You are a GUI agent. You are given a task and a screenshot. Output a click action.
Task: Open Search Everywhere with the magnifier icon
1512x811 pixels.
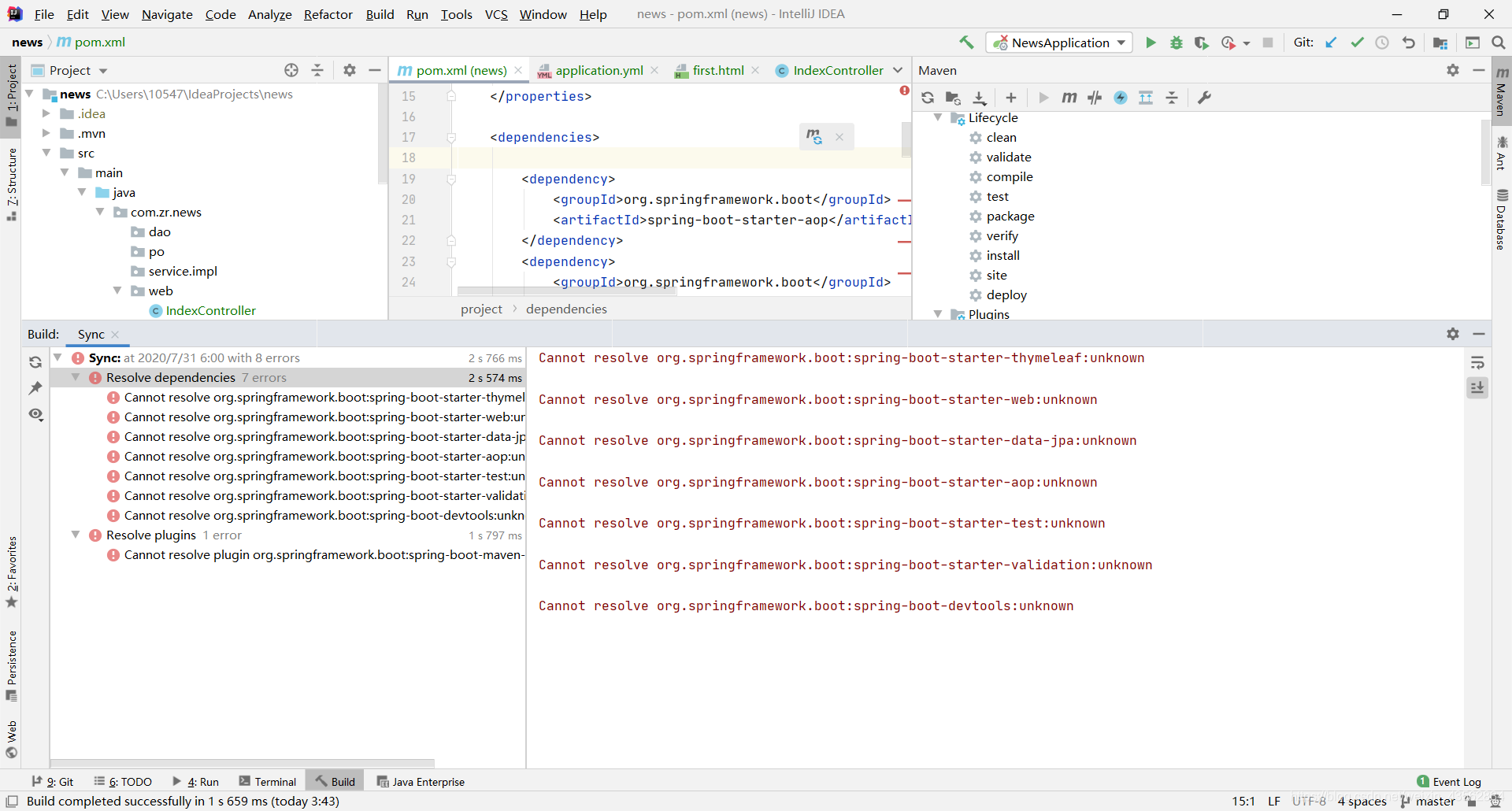[1498, 43]
